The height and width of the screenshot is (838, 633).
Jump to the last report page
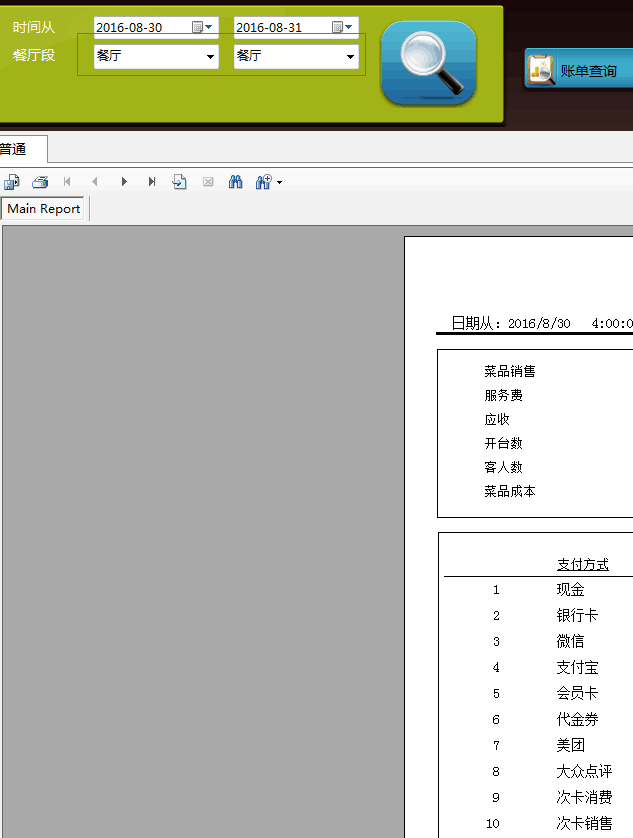pos(152,182)
